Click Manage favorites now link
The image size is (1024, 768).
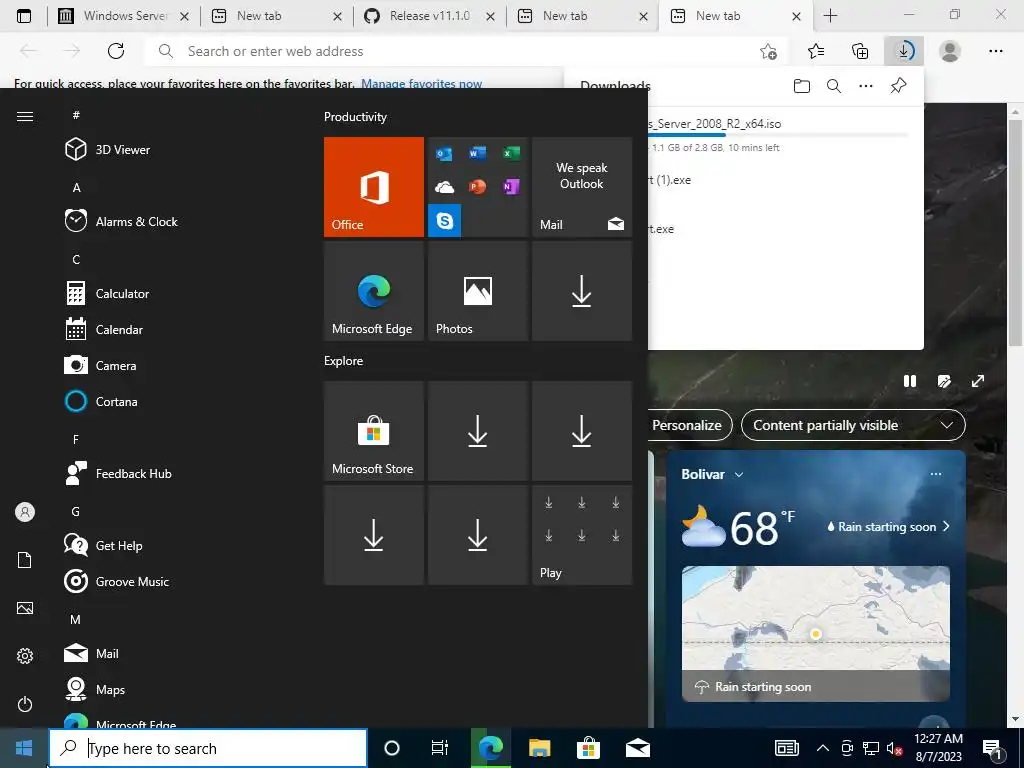421,84
